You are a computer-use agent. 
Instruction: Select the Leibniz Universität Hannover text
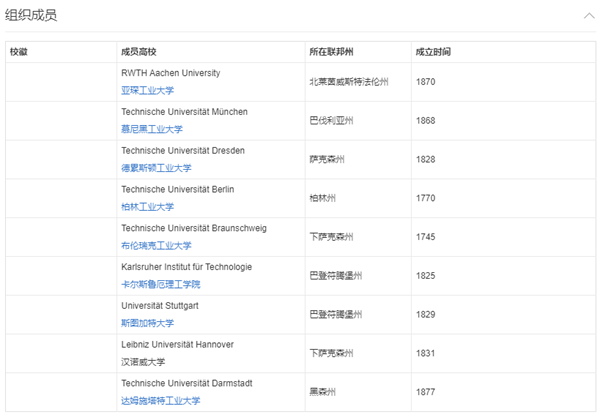(178, 344)
